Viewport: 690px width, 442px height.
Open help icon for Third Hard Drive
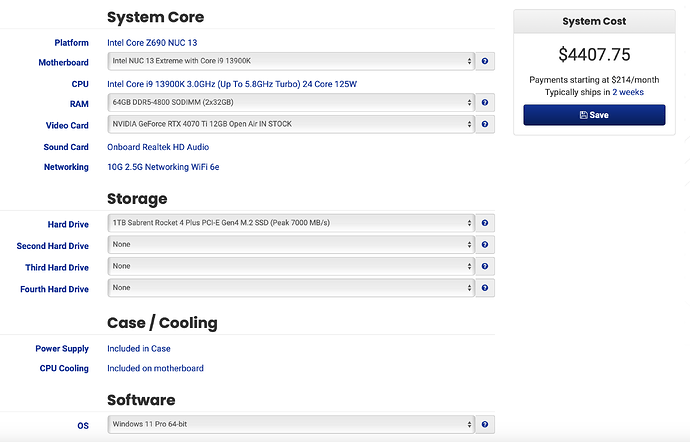tap(485, 266)
